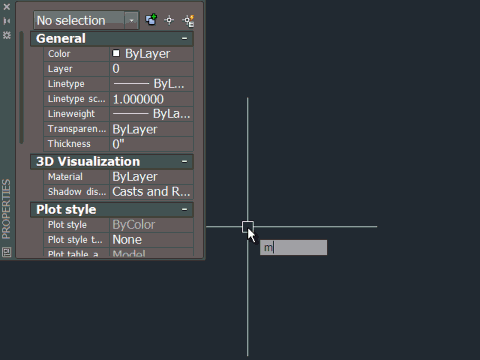Open the Material ByLayer value
Viewport: 480px width, 360px height.
(152, 177)
